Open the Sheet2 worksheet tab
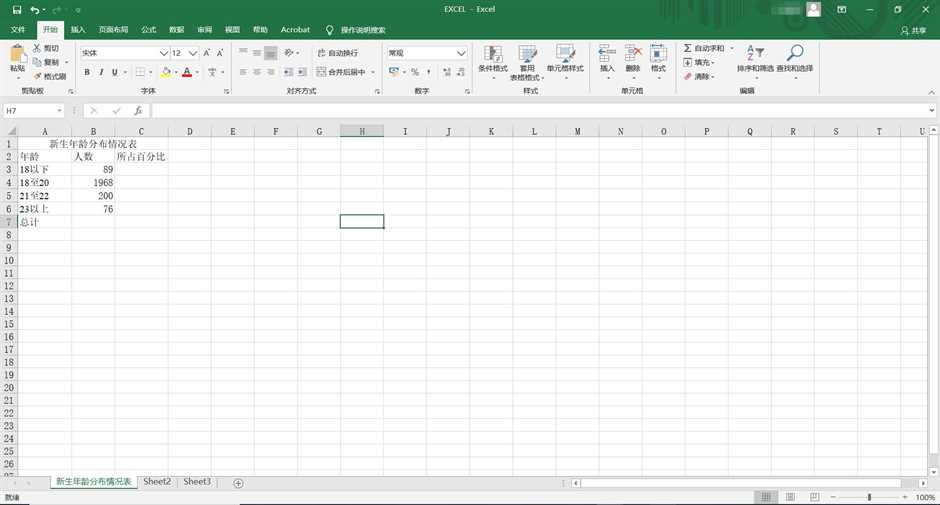 point(157,482)
